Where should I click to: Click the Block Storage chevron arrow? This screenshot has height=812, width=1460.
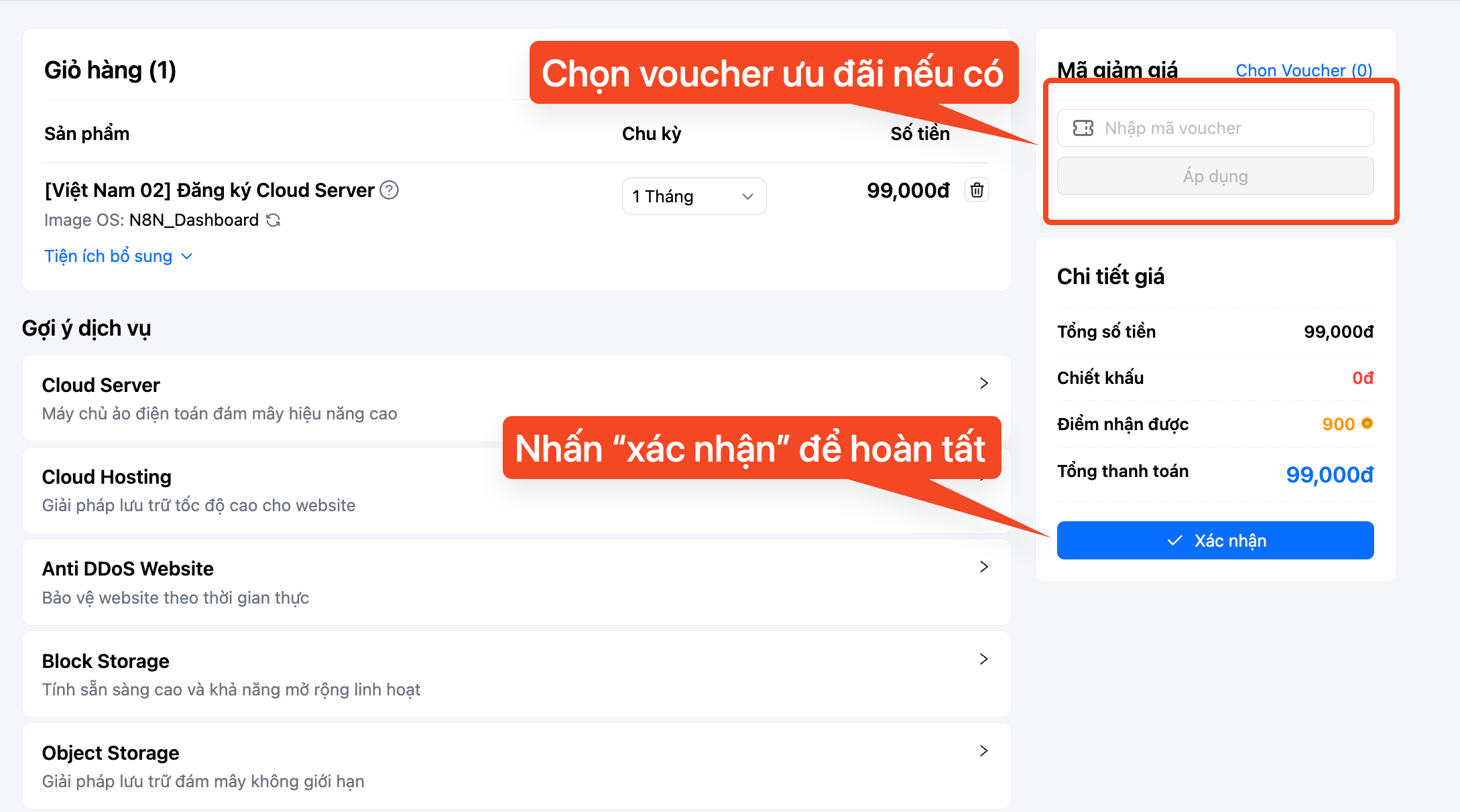(983, 659)
